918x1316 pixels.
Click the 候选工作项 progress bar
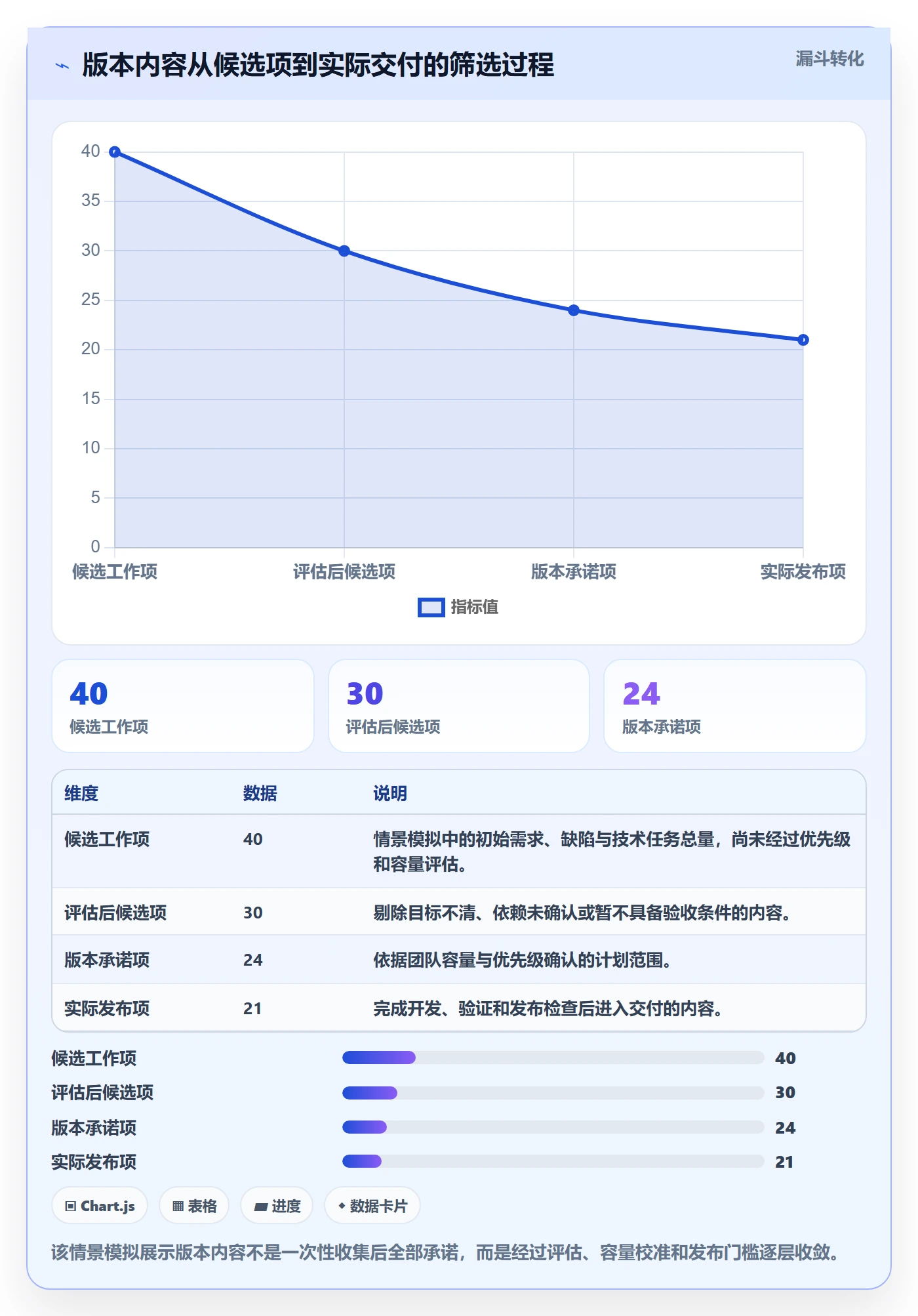(x=553, y=1058)
